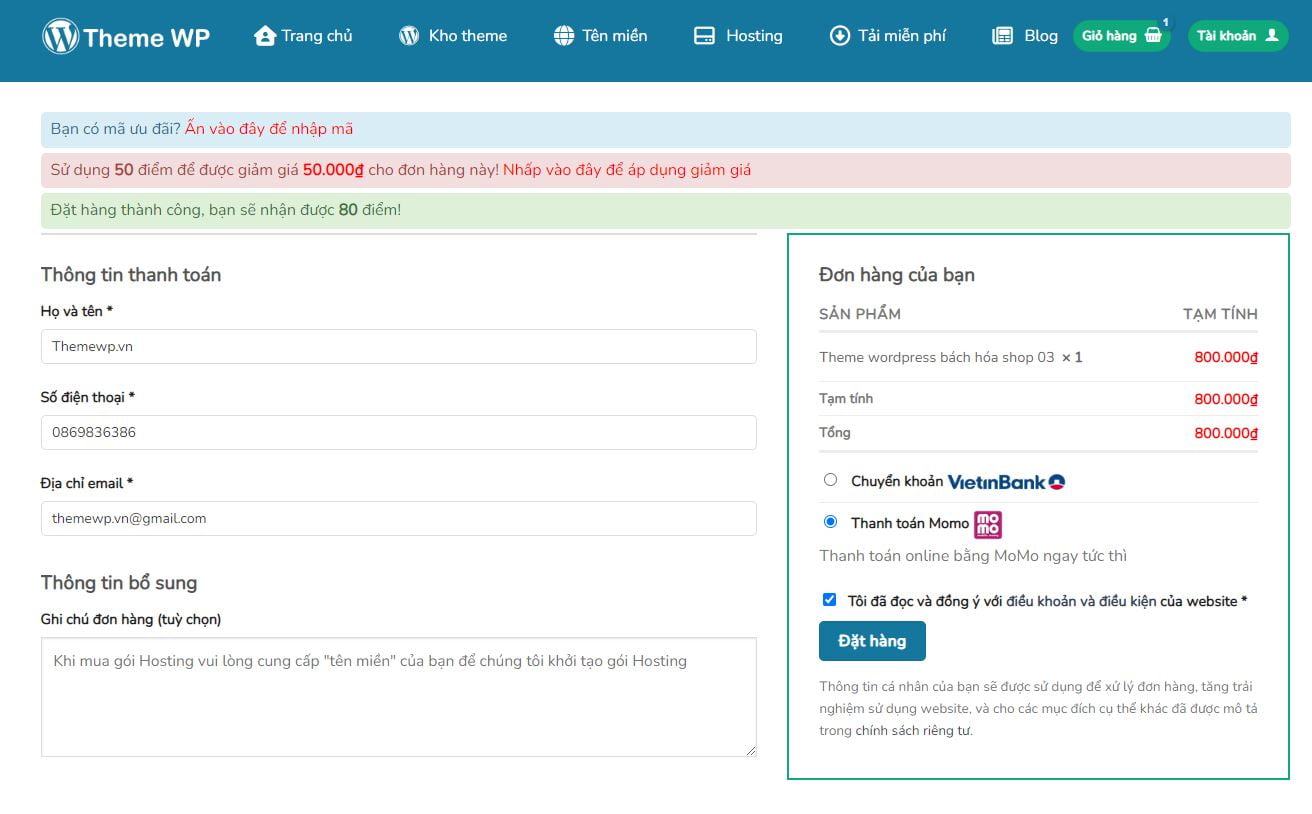Open the Tài khoản account button
The width and height of the screenshot is (1312, 814).
1237,36
